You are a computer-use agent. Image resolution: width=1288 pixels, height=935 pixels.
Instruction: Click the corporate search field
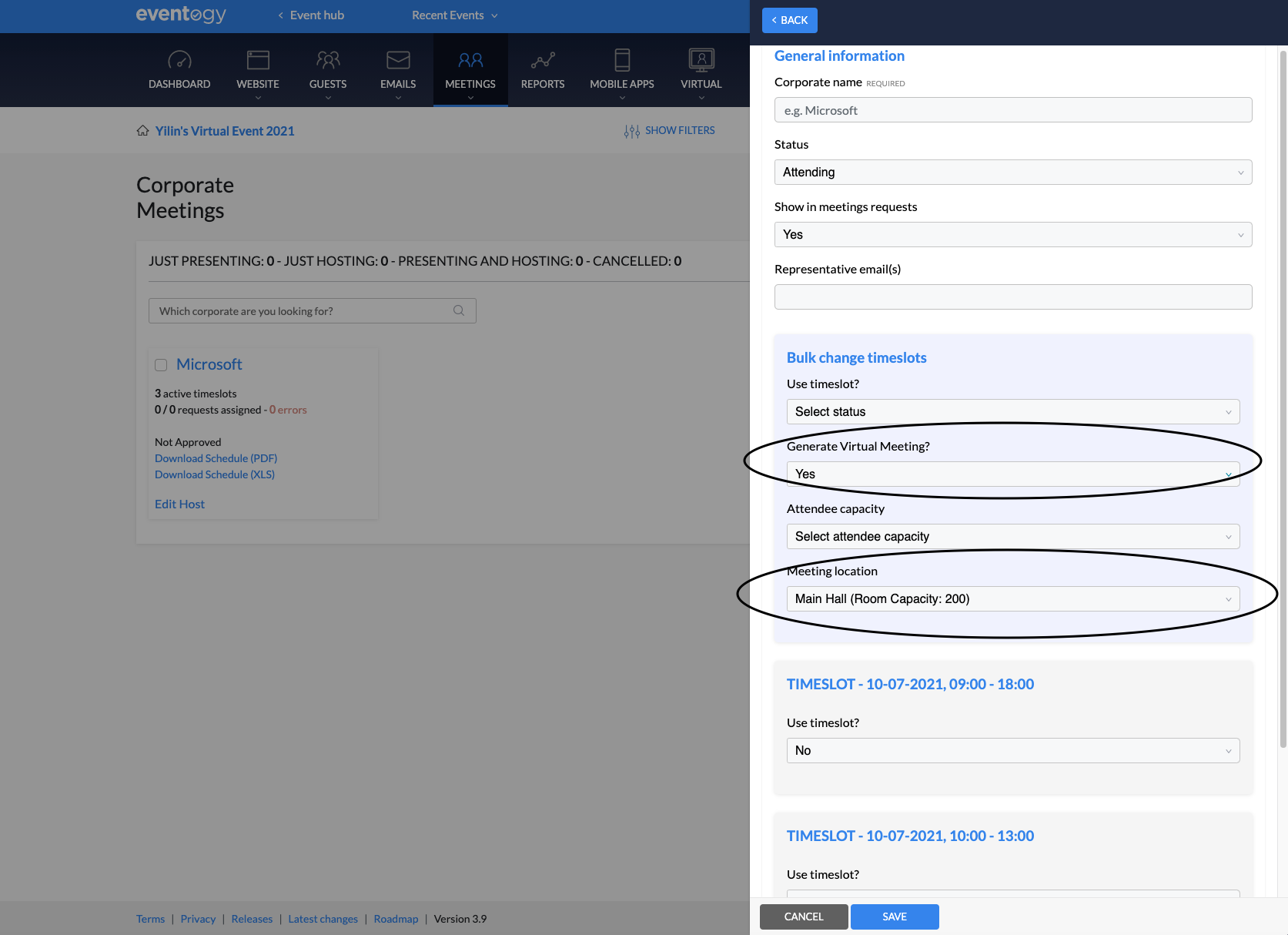tap(313, 310)
